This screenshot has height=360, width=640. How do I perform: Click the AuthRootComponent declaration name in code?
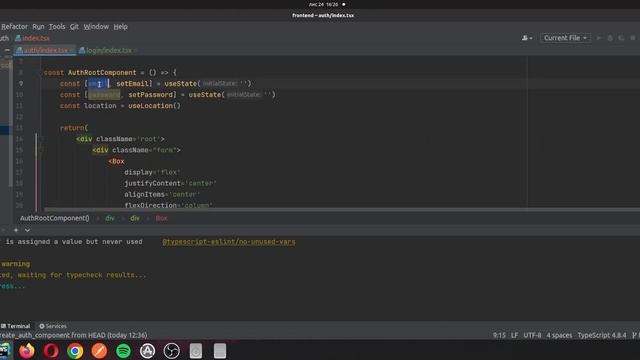click(102, 73)
